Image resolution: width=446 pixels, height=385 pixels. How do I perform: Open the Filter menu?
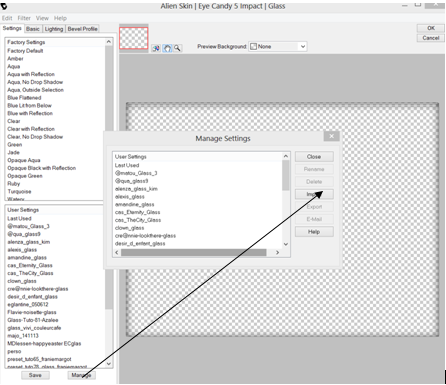[24, 18]
